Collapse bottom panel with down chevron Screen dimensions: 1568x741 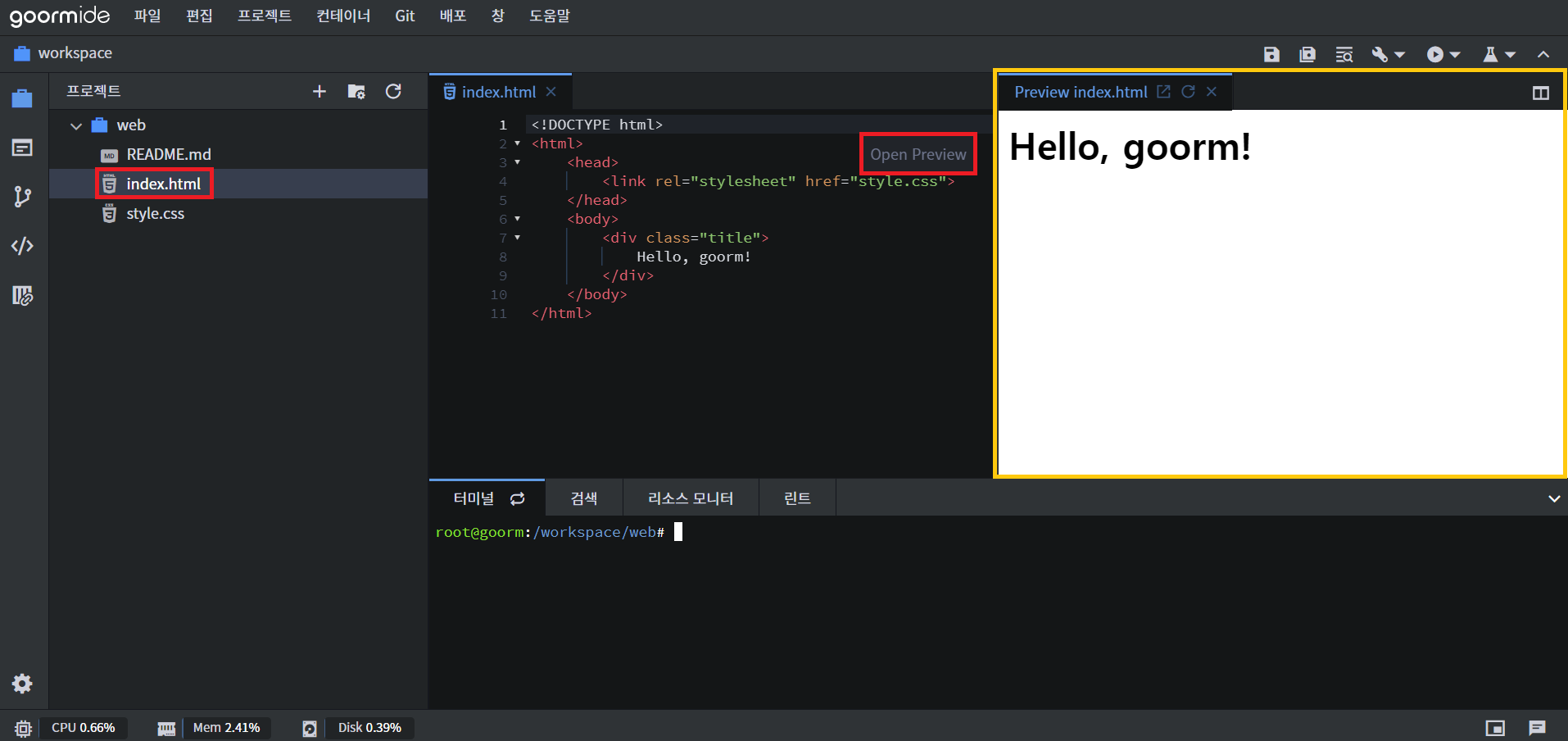click(x=1554, y=498)
